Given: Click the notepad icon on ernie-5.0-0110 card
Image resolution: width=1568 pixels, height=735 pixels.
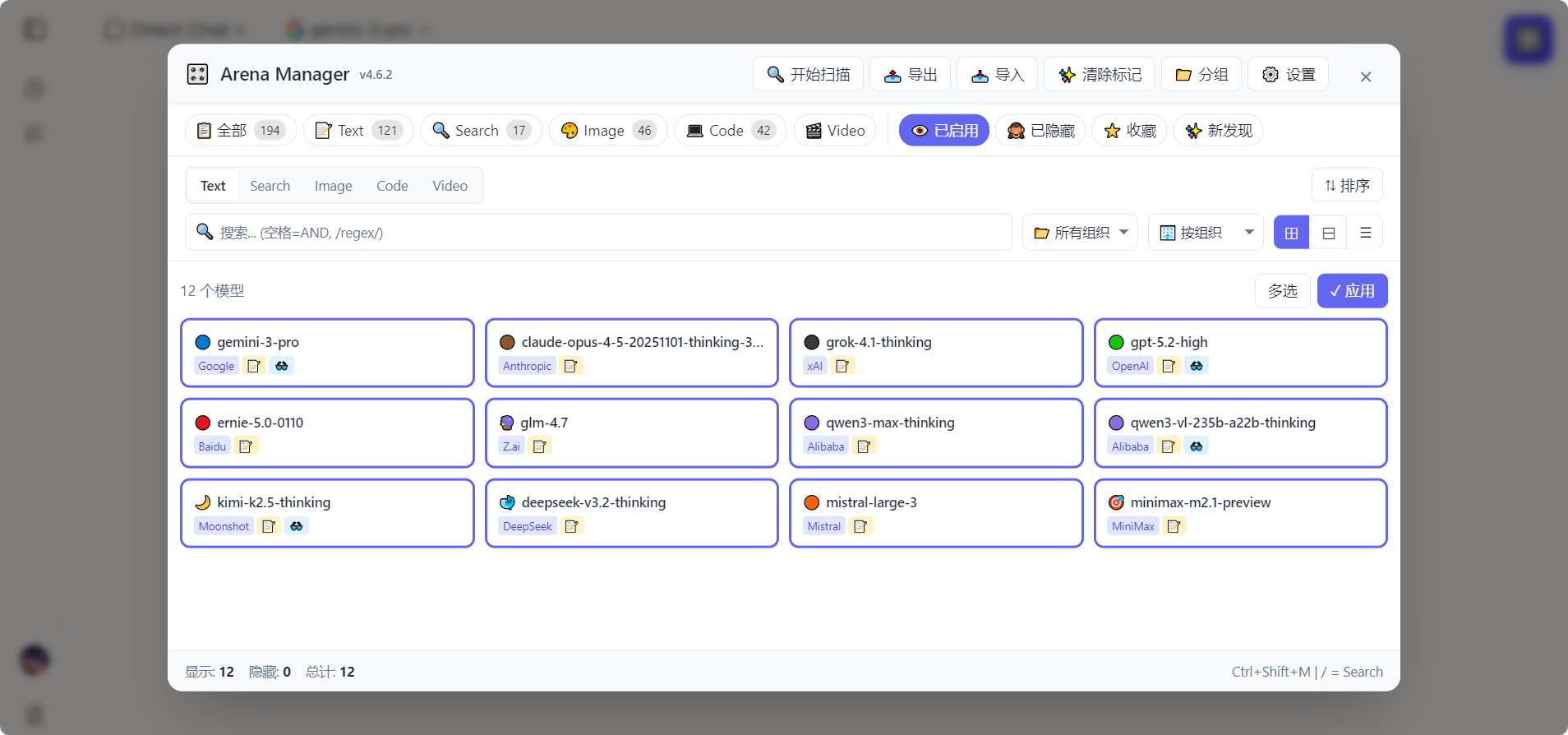Looking at the screenshot, I should (246, 446).
